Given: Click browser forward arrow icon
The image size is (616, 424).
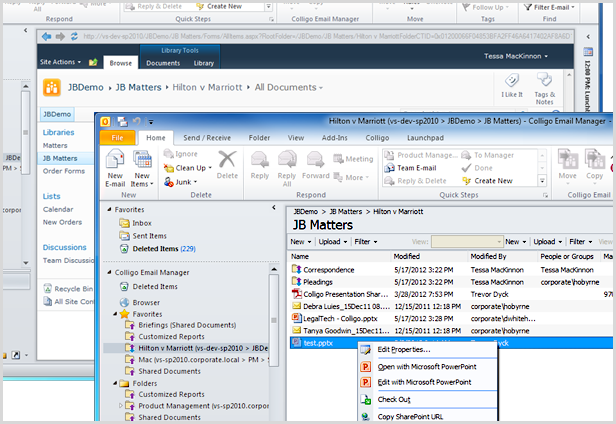Looking at the screenshot, I should (x=60, y=37).
